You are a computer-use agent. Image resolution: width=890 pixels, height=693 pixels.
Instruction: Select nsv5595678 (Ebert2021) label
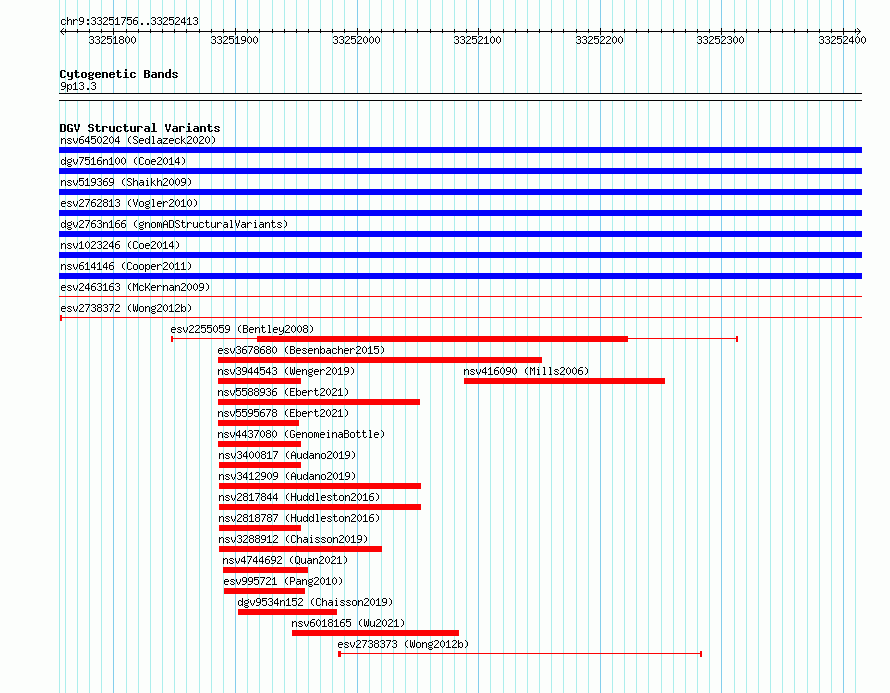tap(283, 413)
